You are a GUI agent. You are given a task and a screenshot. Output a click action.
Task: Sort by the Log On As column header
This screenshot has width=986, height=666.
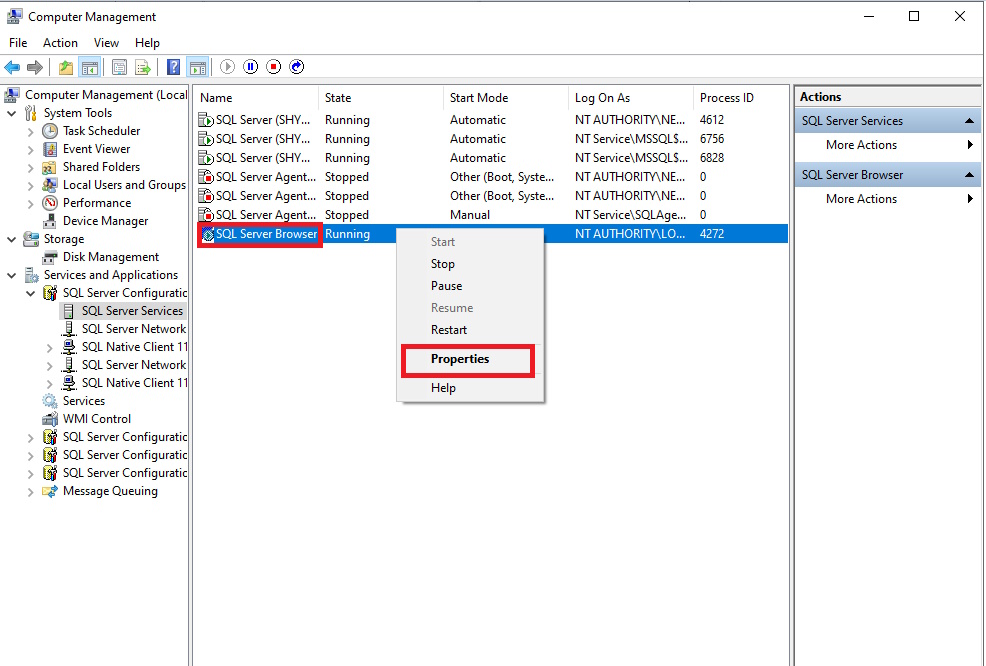(631, 97)
